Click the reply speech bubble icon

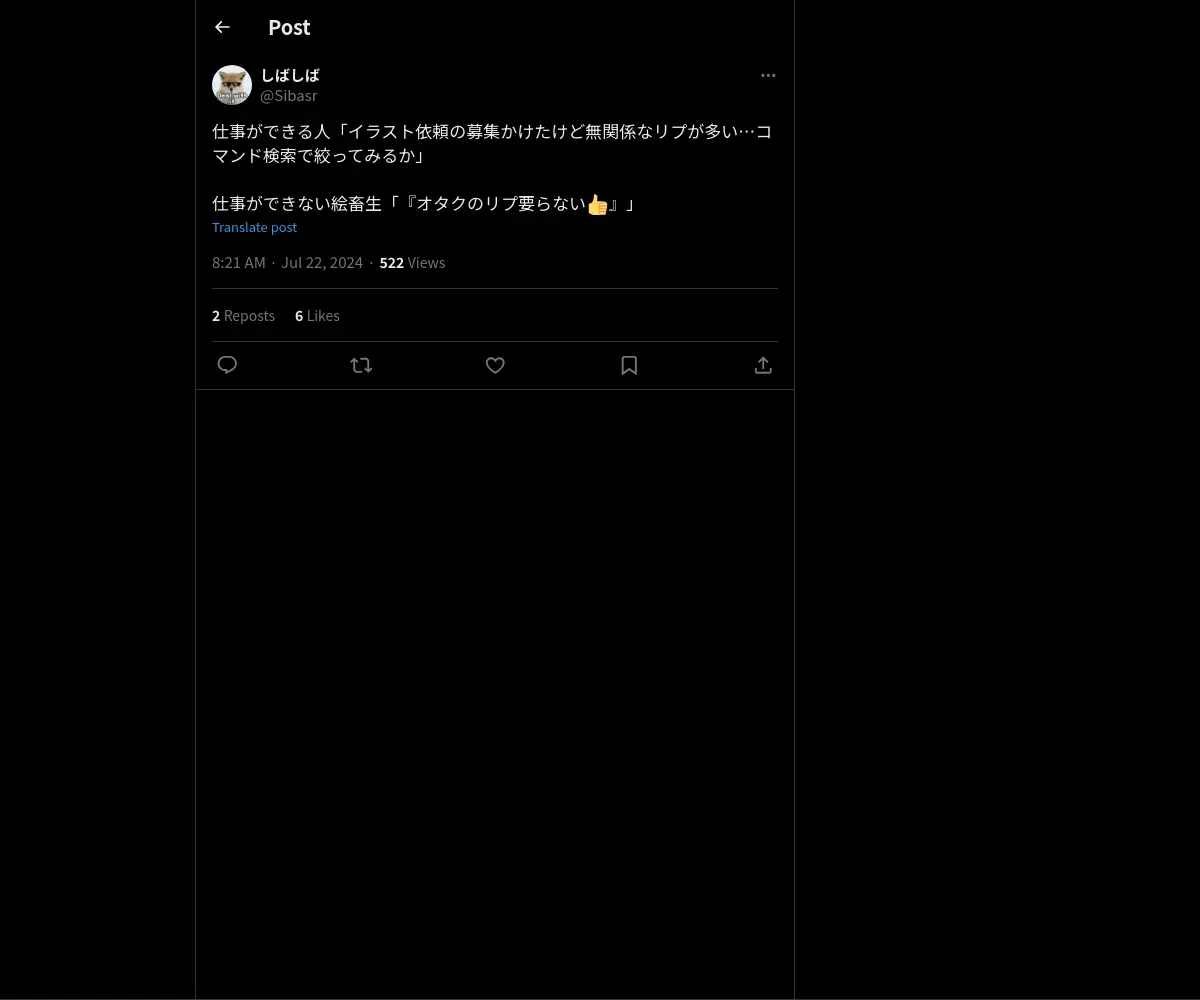(x=227, y=365)
